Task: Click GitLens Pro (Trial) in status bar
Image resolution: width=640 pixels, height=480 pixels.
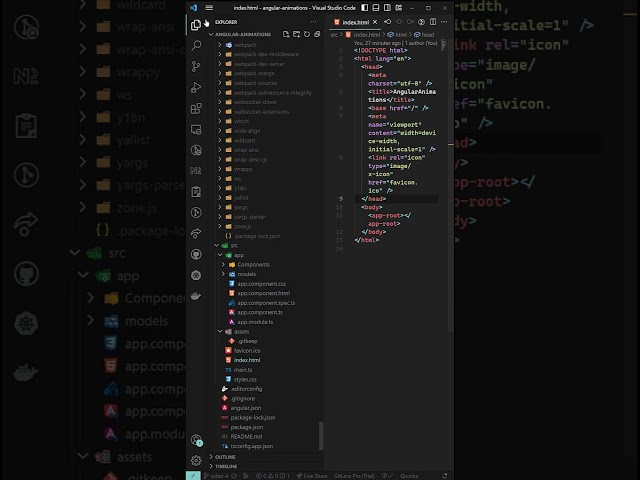Action: (354, 476)
